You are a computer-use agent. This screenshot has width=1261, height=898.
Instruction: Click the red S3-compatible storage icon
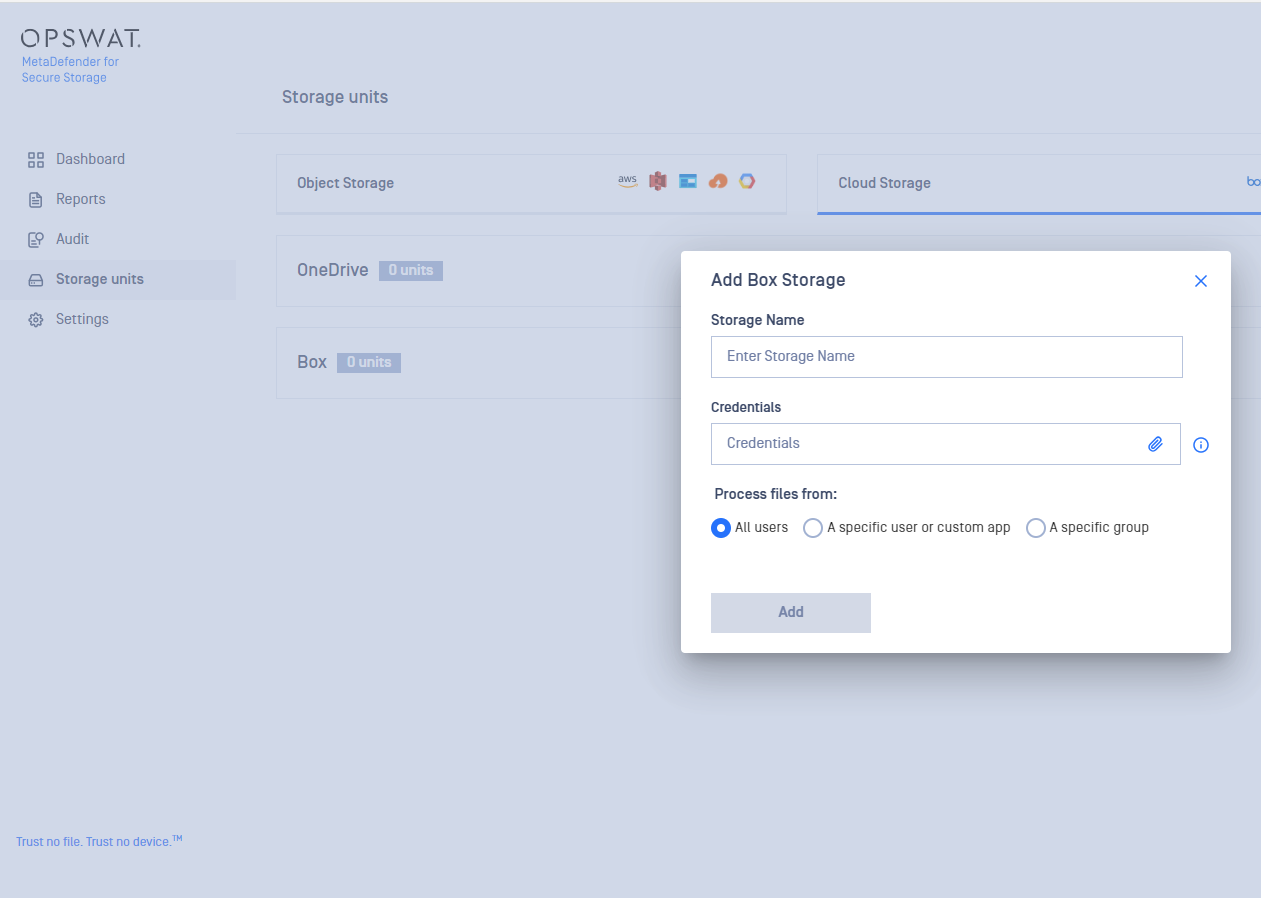click(x=657, y=181)
